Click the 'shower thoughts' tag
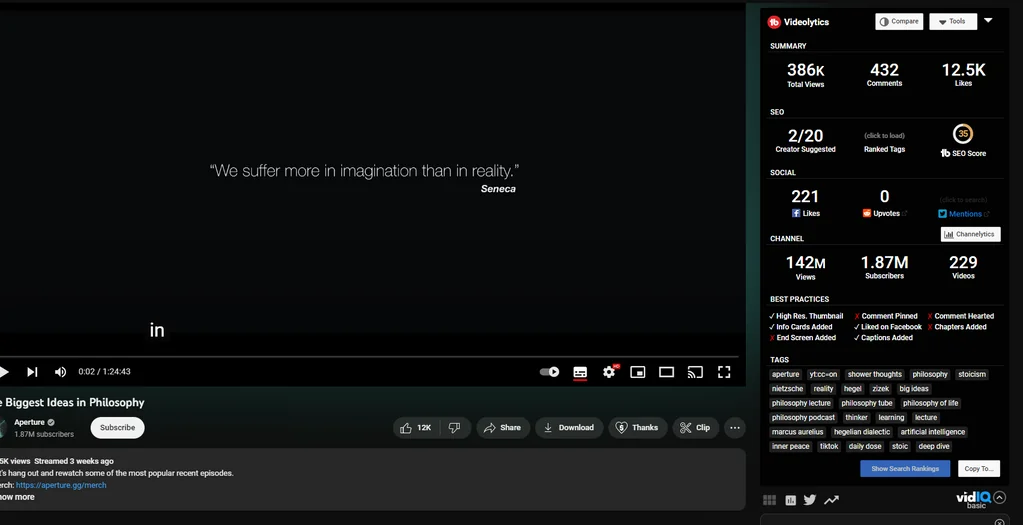This screenshot has width=1023, height=525. (874, 374)
